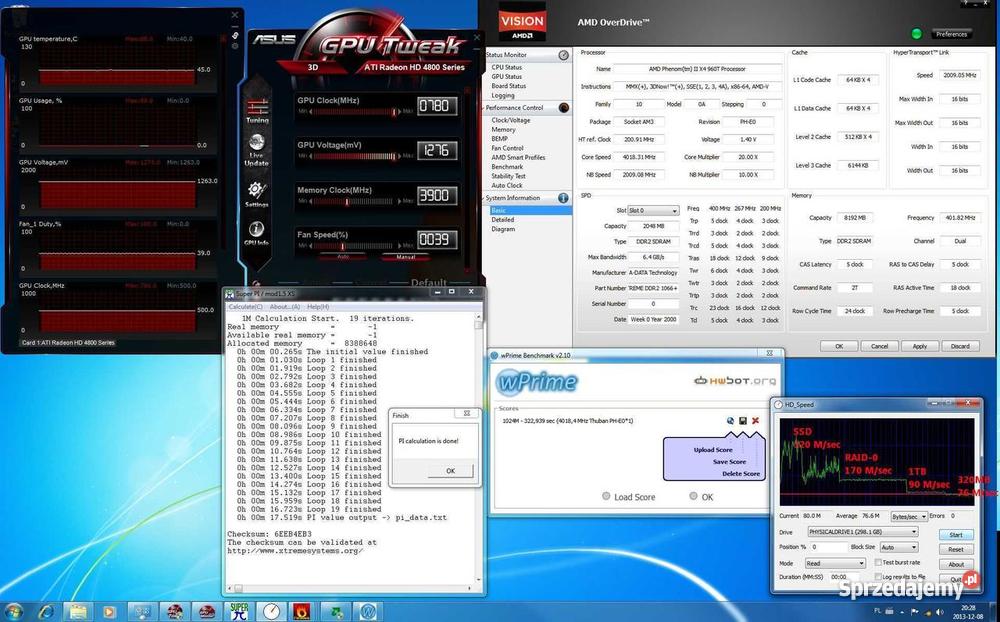Screen dimensions: 1000x622
Task: Switch to the flame icon app on taskbar
Action: (302, 611)
